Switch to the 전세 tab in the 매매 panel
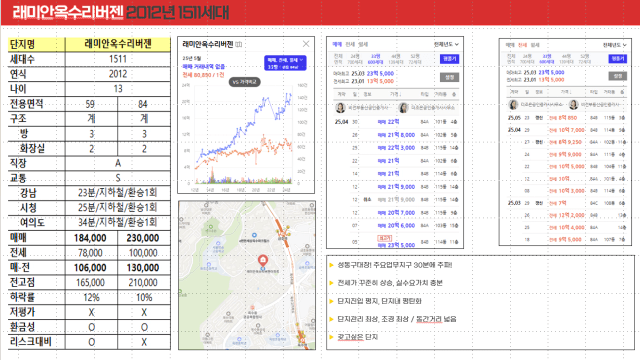The image size is (640, 360). pyautogui.click(x=350, y=44)
